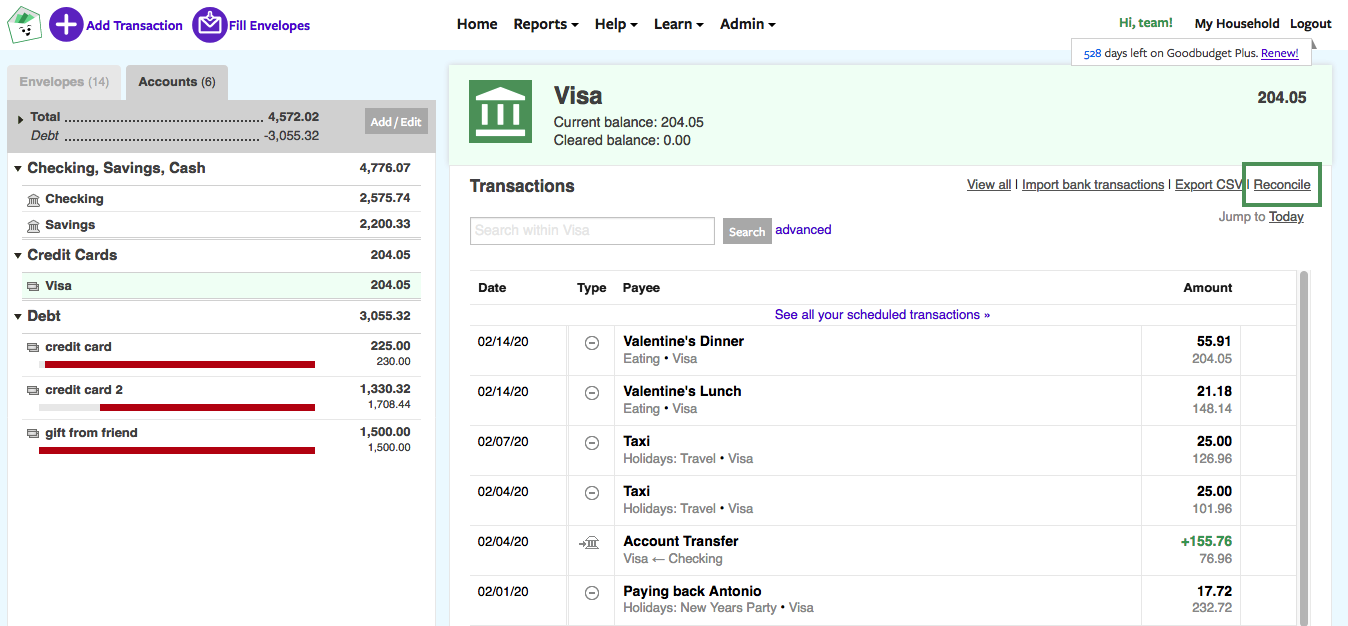Viewport: 1348px width, 626px height.
Task: Click the purple plus Add Transaction icon
Action: 66,24
